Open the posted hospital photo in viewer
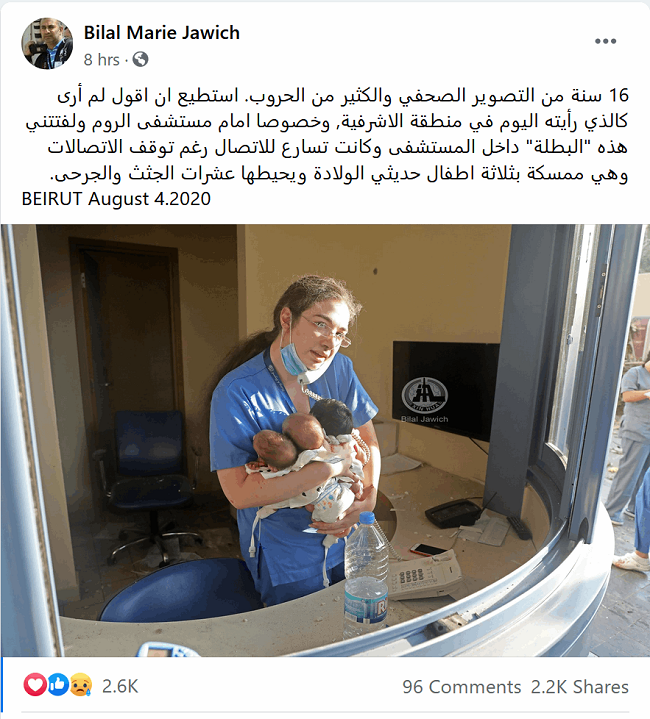This screenshot has height=719, width=650. pos(325,440)
